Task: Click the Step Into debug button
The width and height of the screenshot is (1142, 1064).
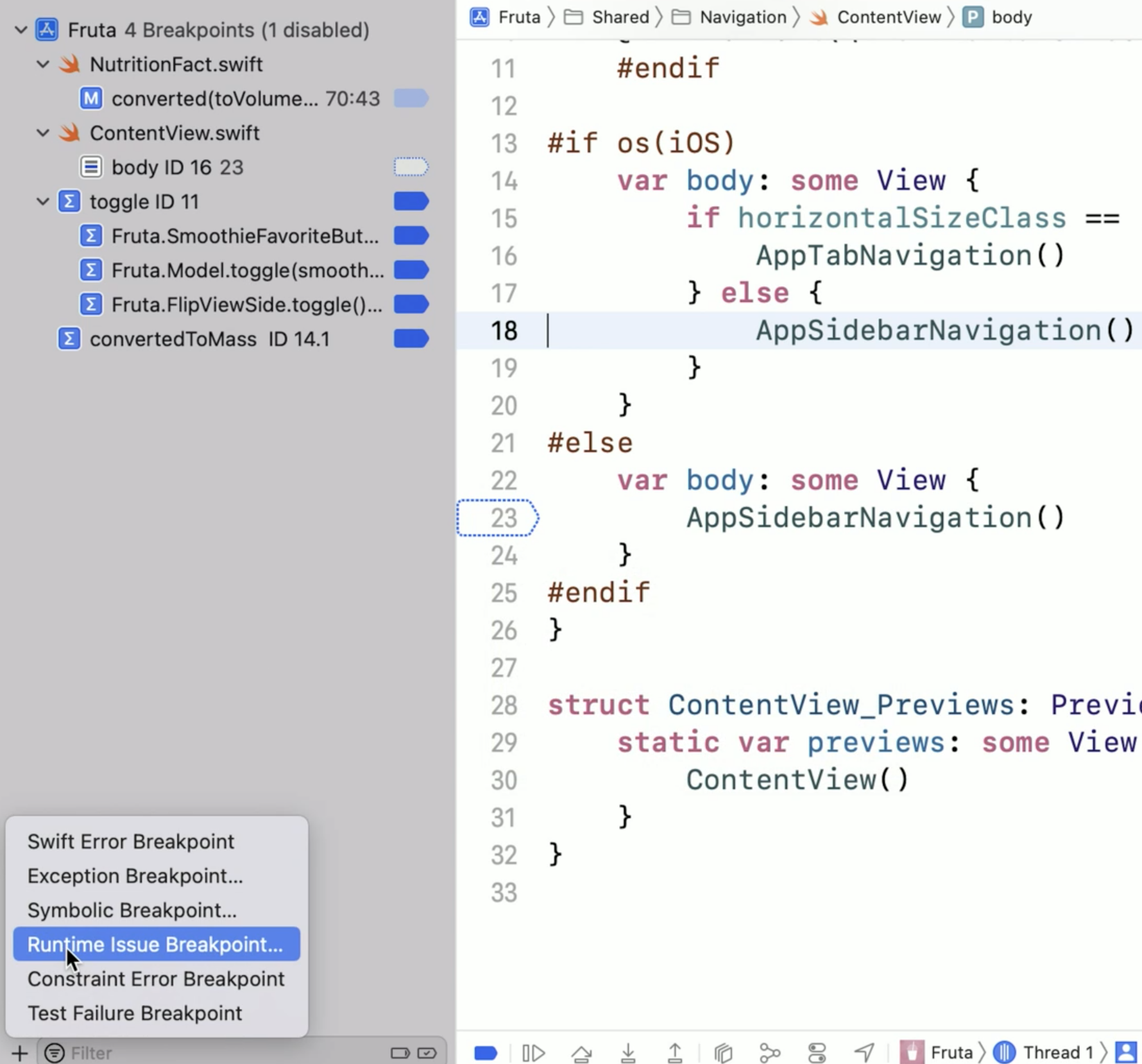Action: (628, 1053)
